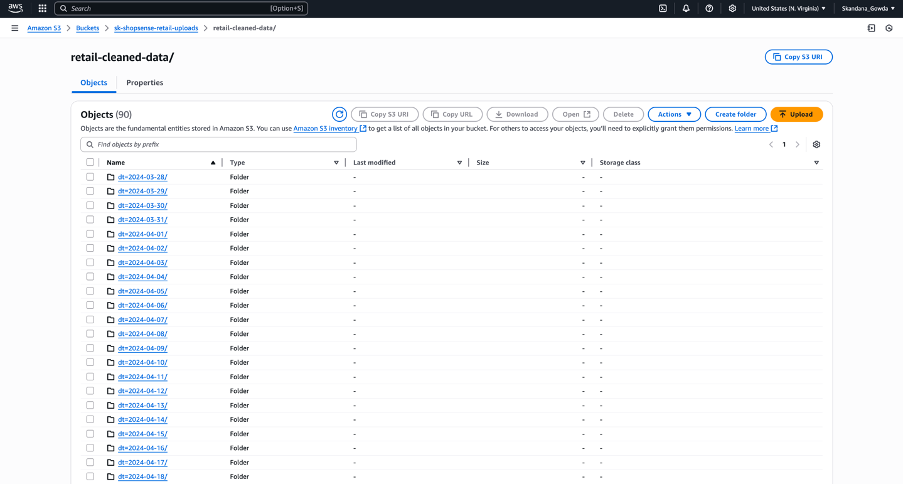The width and height of the screenshot is (904, 484).
Task: Switch to the Properties tab
Action: click(145, 82)
